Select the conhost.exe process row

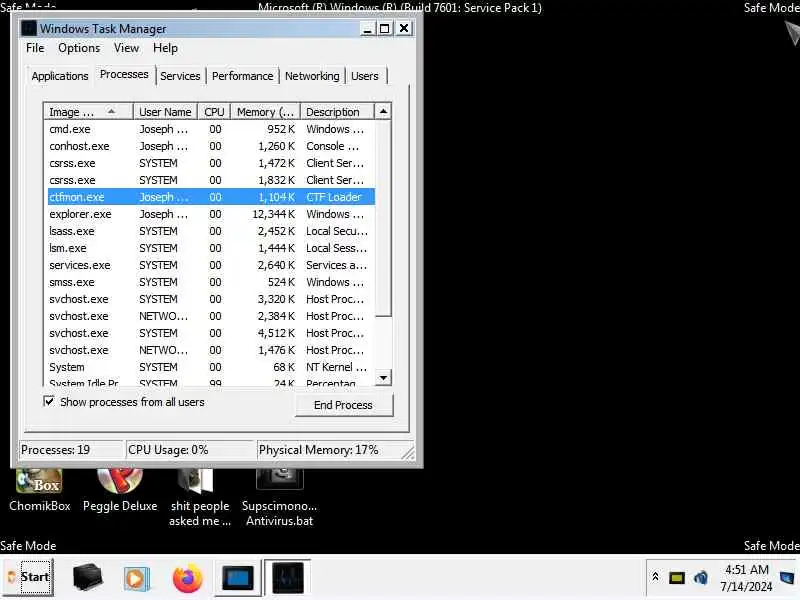(x=211, y=146)
